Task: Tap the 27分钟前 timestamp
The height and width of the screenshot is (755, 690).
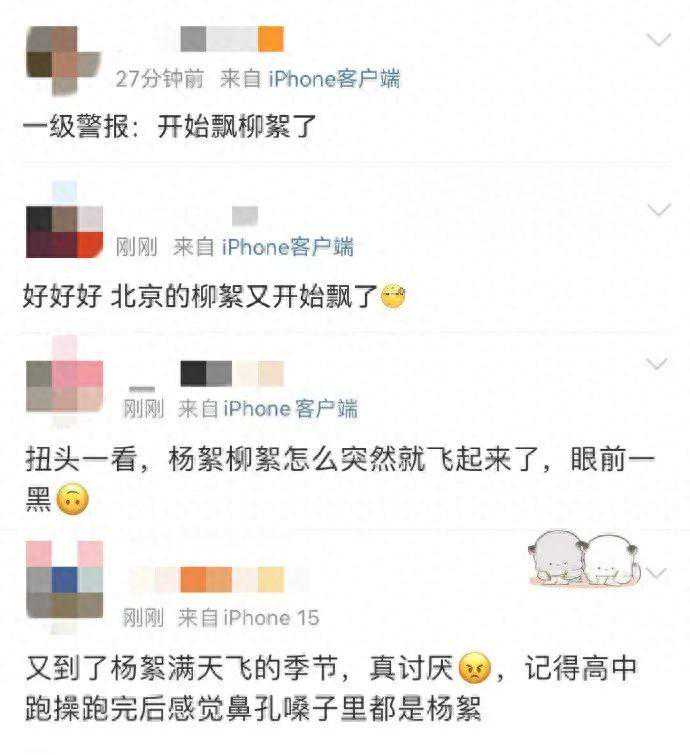Action: click(x=160, y=78)
